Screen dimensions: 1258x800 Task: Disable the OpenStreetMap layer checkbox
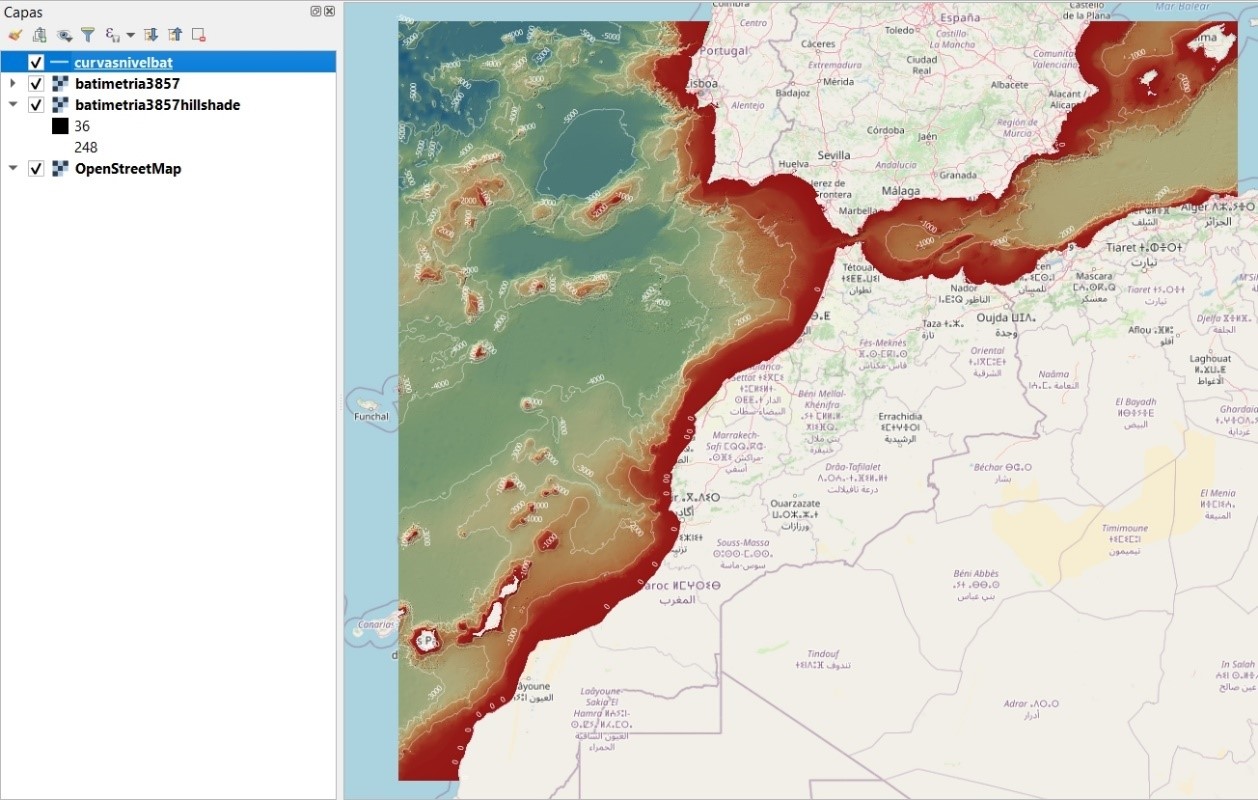tap(36, 169)
